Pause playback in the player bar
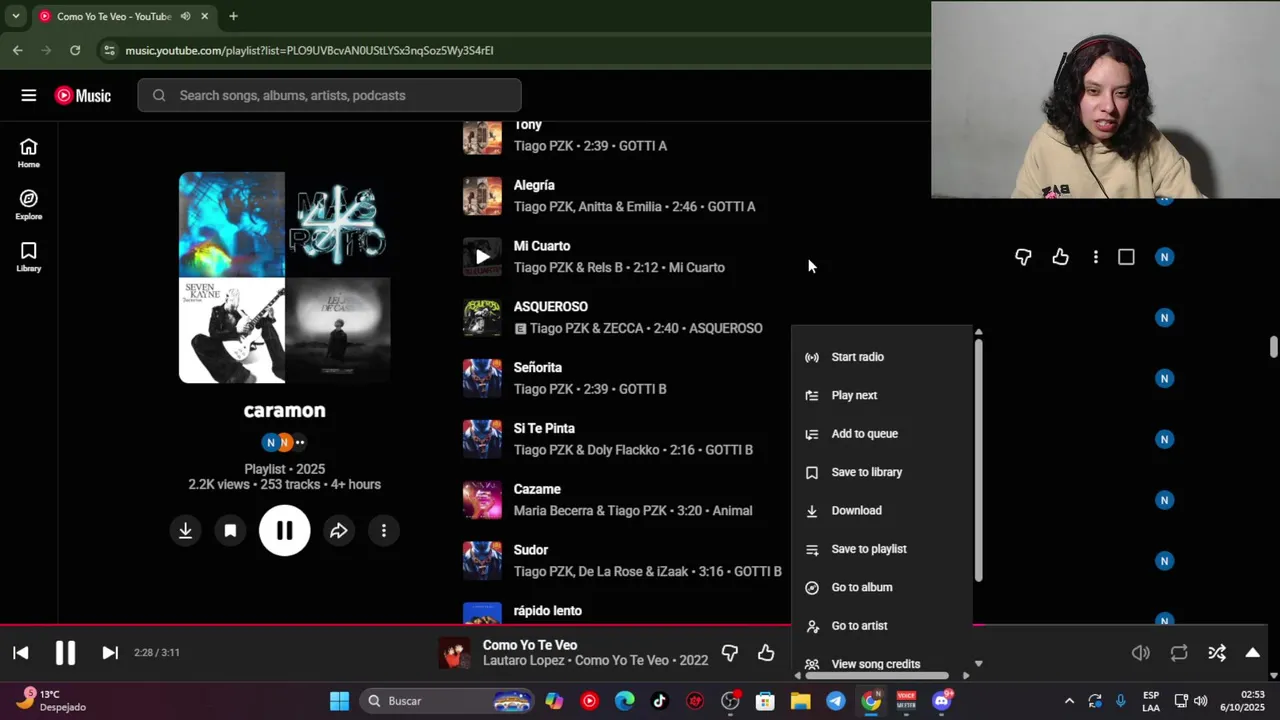The image size is (1280, 720). pos(65,653)
